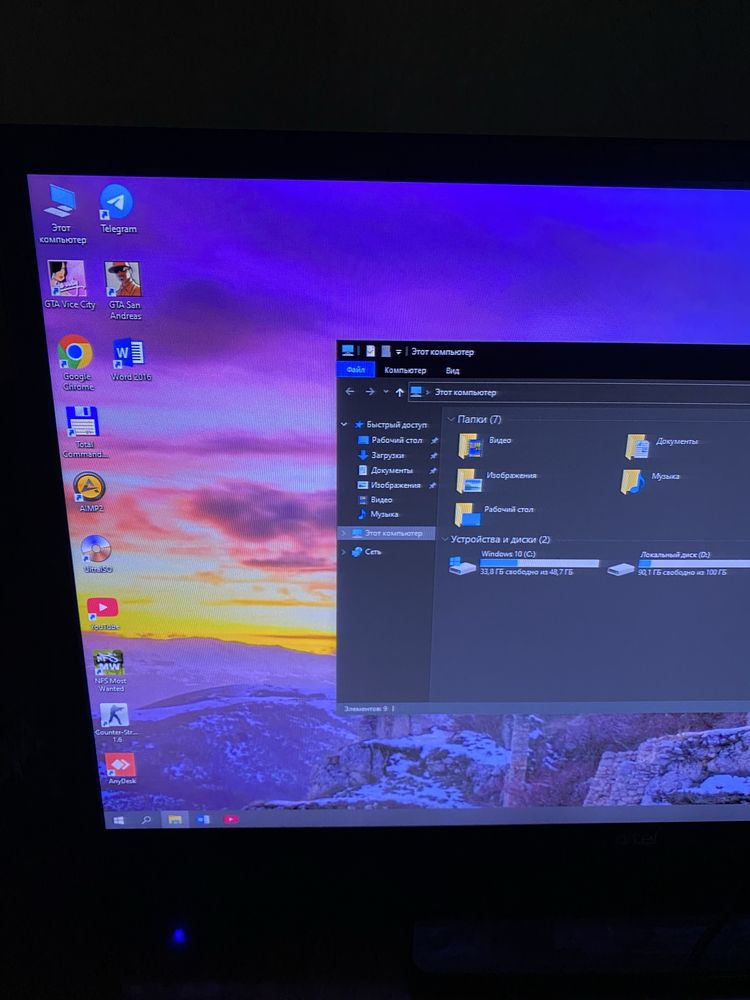The width and height of the screenshot is (750, 1000).
Task: Go forward with Explorer's forward arrow
Action: coord(370,392)
